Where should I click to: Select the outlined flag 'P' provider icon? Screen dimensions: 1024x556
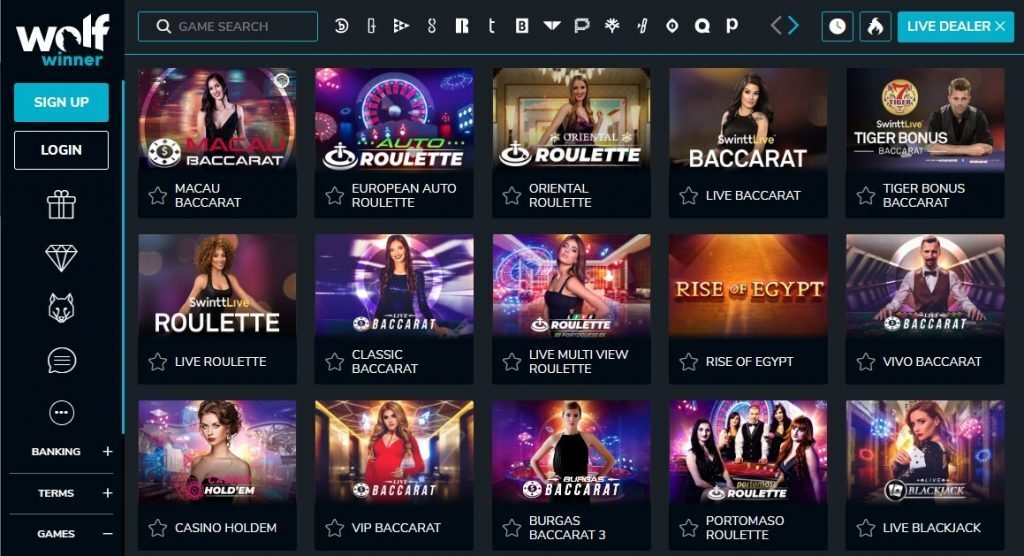[x=581, y=26]
